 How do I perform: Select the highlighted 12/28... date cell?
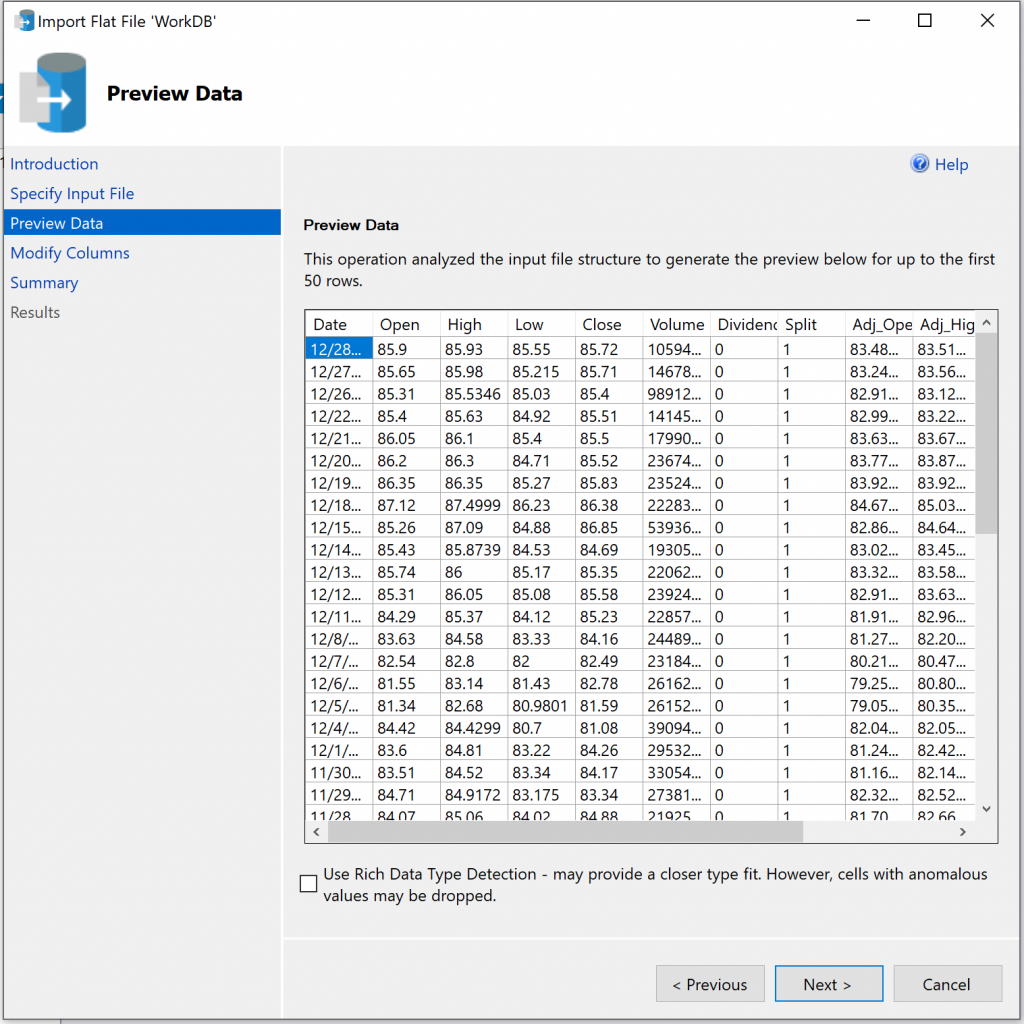340,349
